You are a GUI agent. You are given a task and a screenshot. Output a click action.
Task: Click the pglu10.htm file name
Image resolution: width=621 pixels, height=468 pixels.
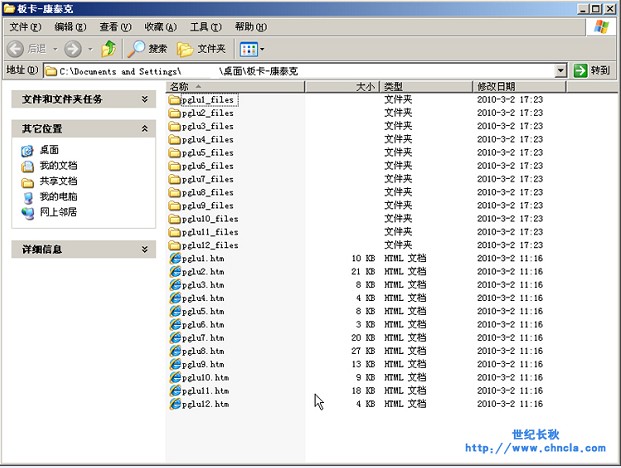tap(206, 378)
